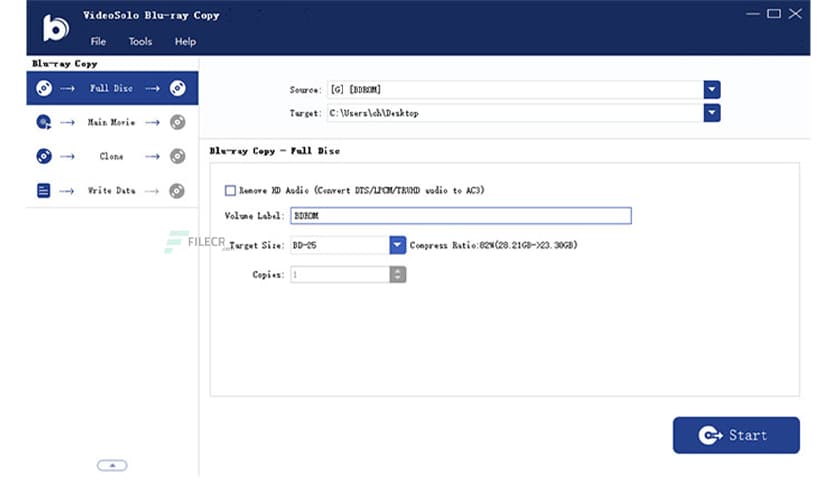Select the Full Disc copy mode
The image size is (836, 484).
pos(112,88)
